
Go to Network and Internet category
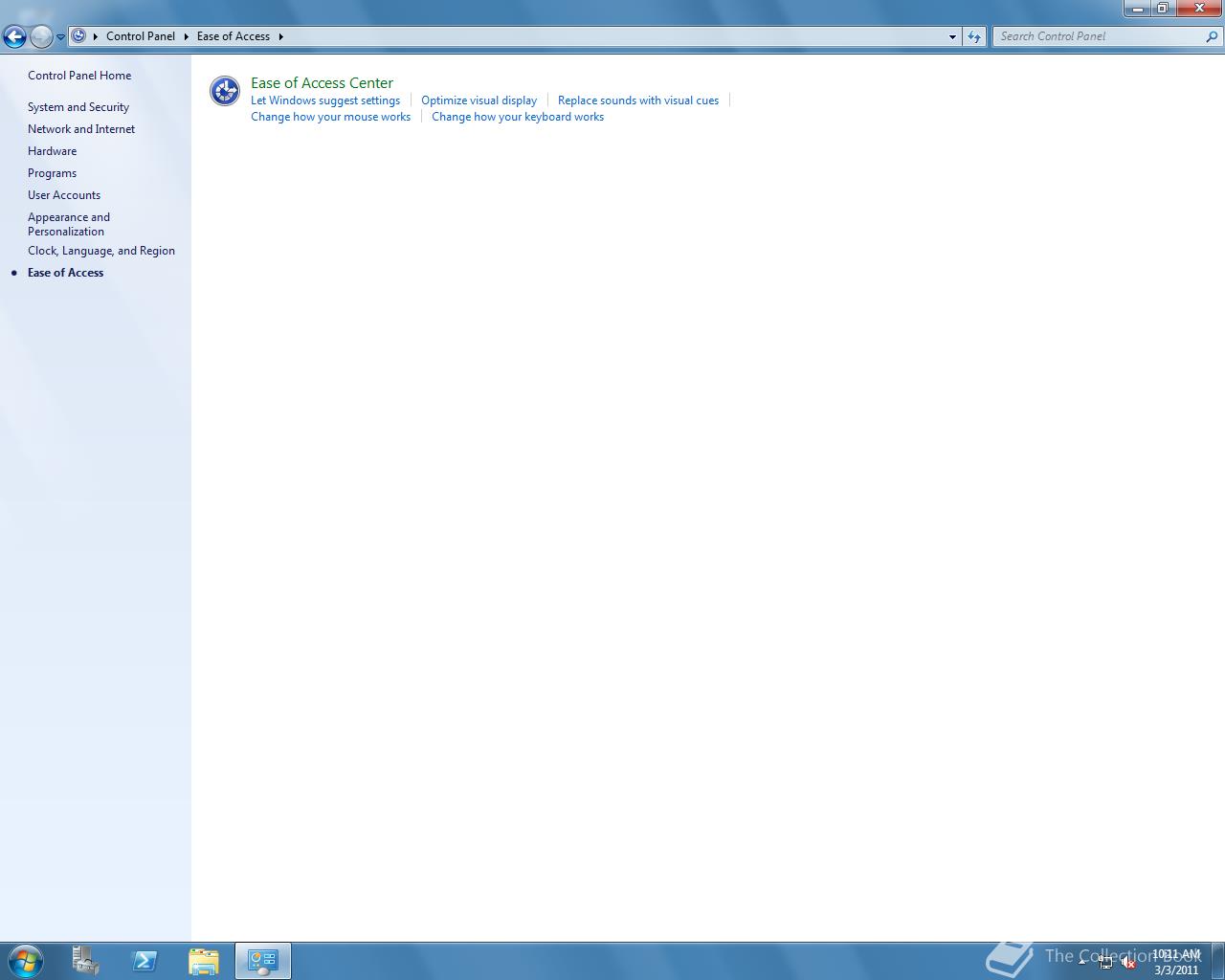click(x=81, y=129)
